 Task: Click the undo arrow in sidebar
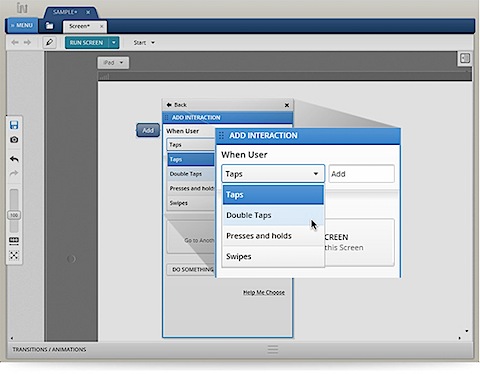(x=14, y=159)
